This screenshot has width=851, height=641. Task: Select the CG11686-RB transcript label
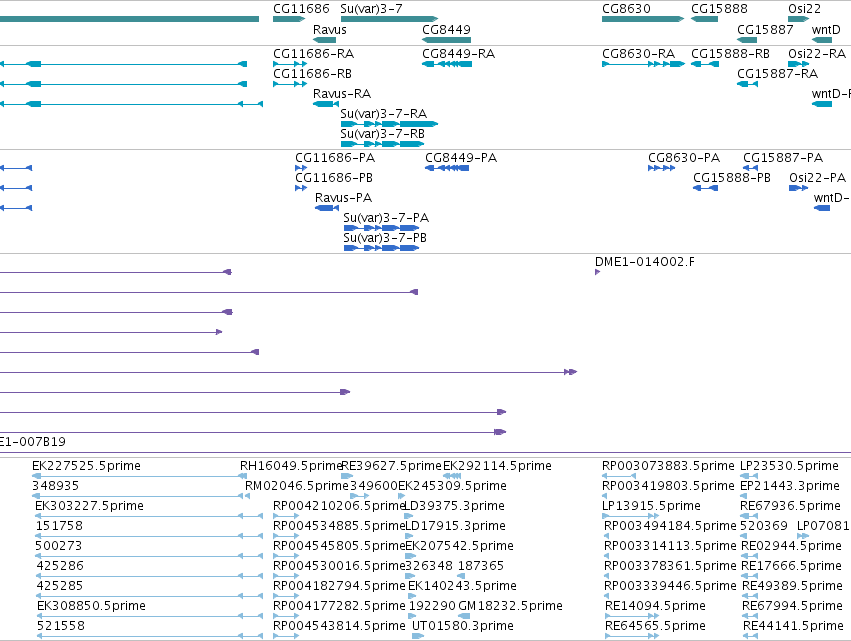[x=312, y=74]
